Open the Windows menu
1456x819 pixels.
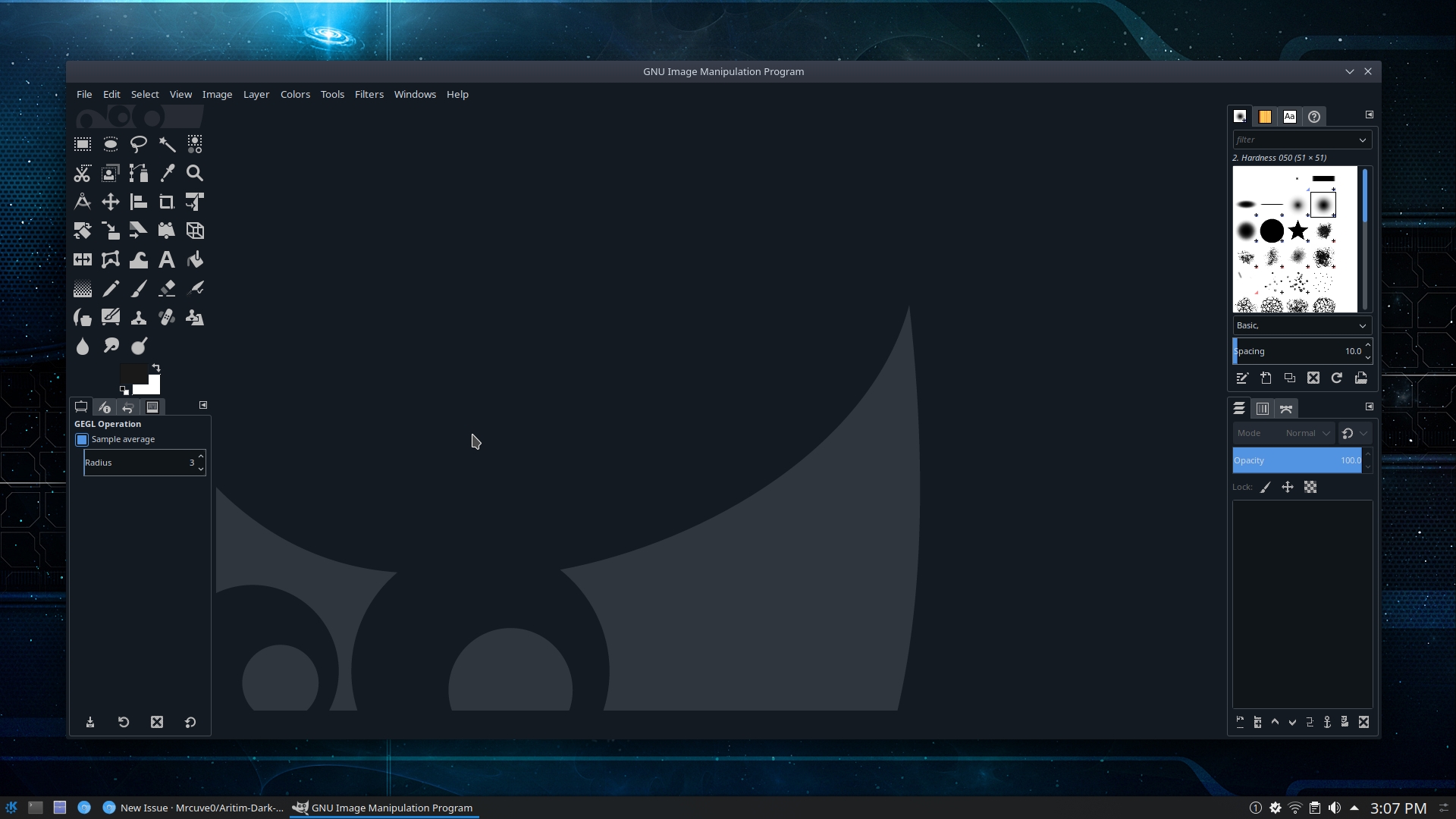tap(415, 94)
